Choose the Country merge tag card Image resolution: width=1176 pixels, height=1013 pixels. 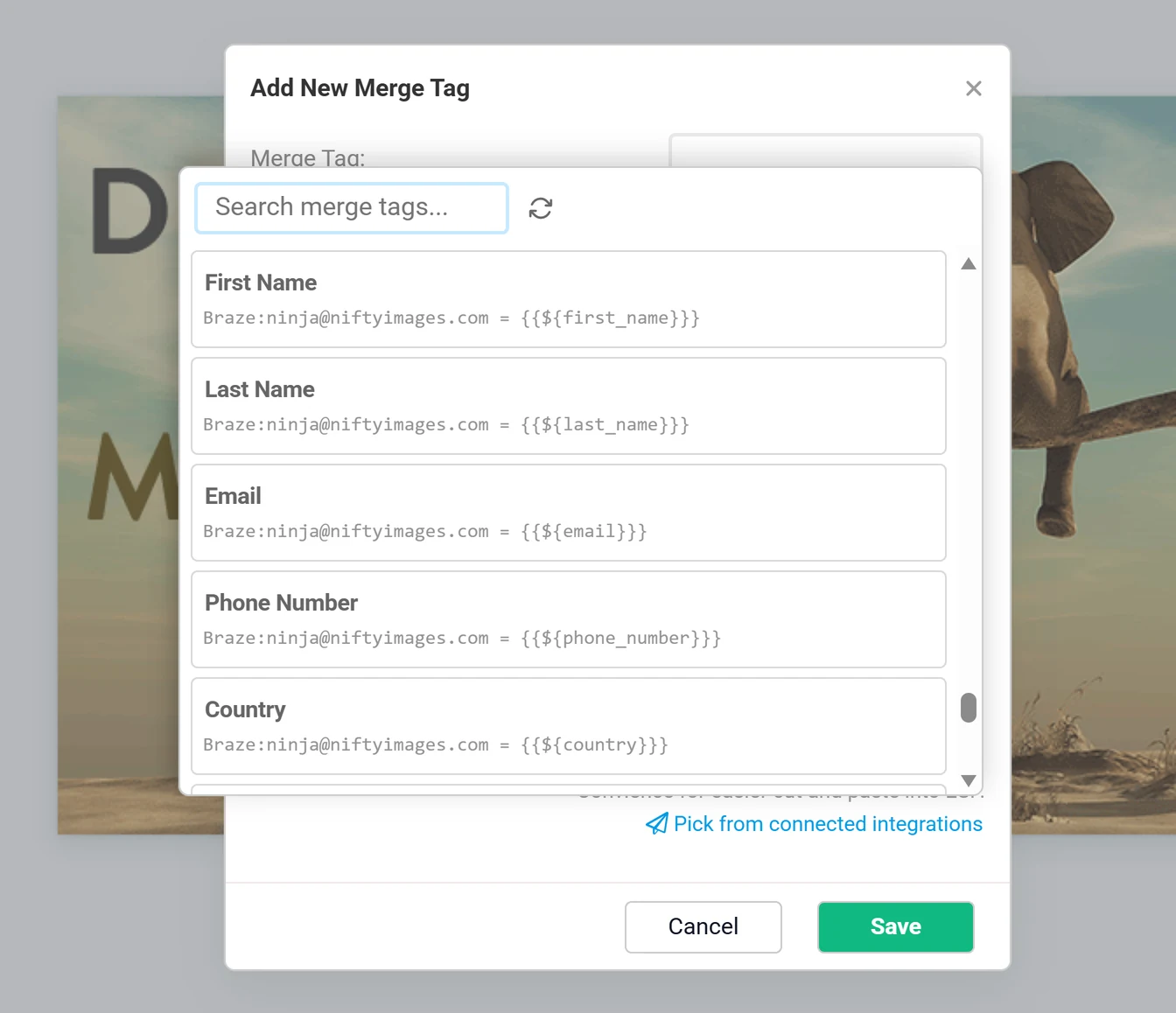pyautogui.click(x=569, y=726)
